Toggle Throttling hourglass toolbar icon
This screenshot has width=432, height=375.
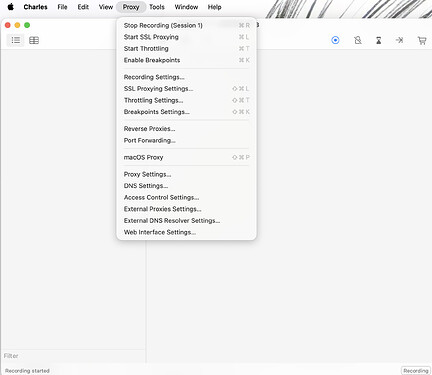tap(379, 40)
